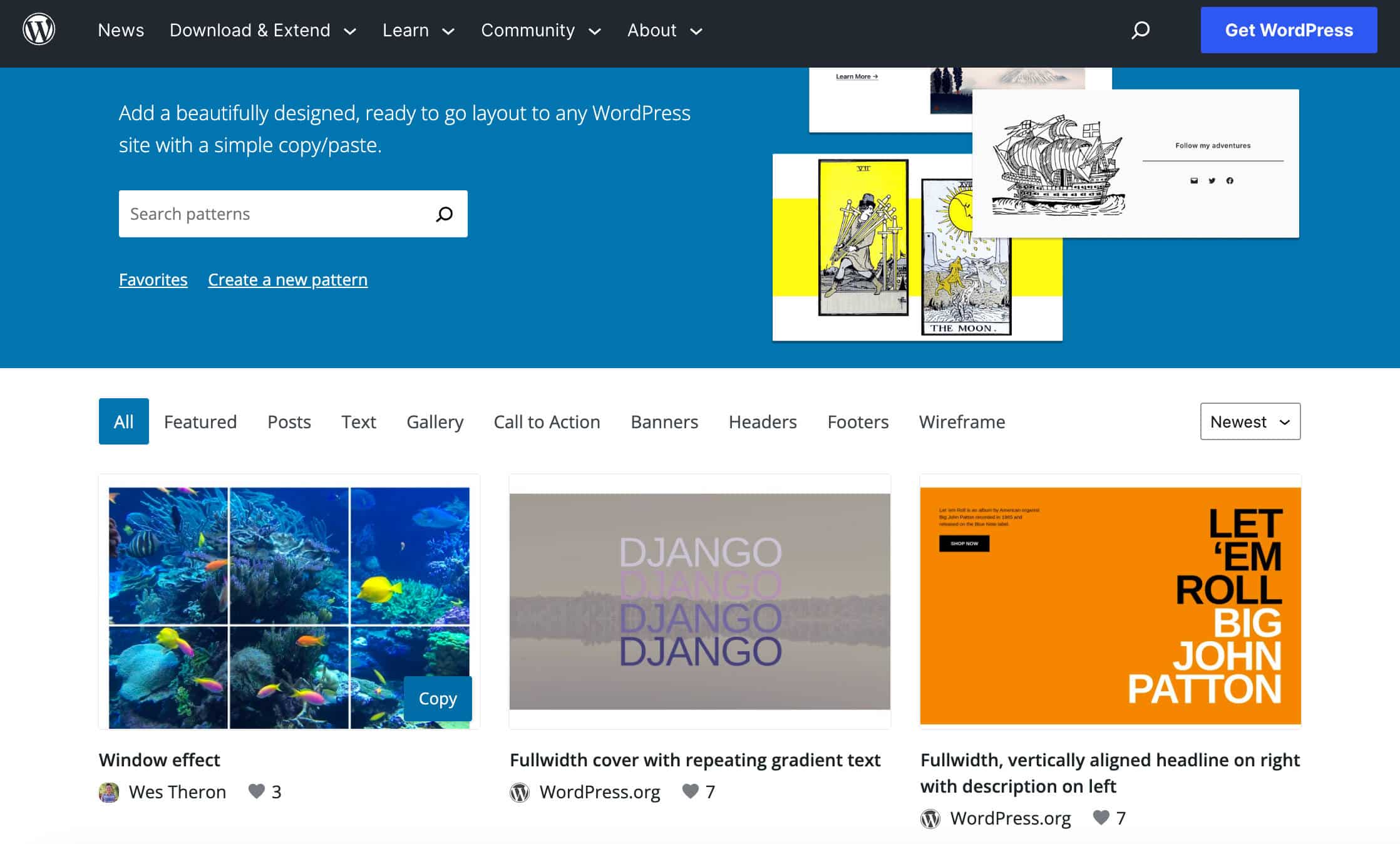This screenshot has height=844, width=1400.
Task: Visit WordPress.org author link under headline pattern
Action: pyautogui.click(x=1011, y=818)
